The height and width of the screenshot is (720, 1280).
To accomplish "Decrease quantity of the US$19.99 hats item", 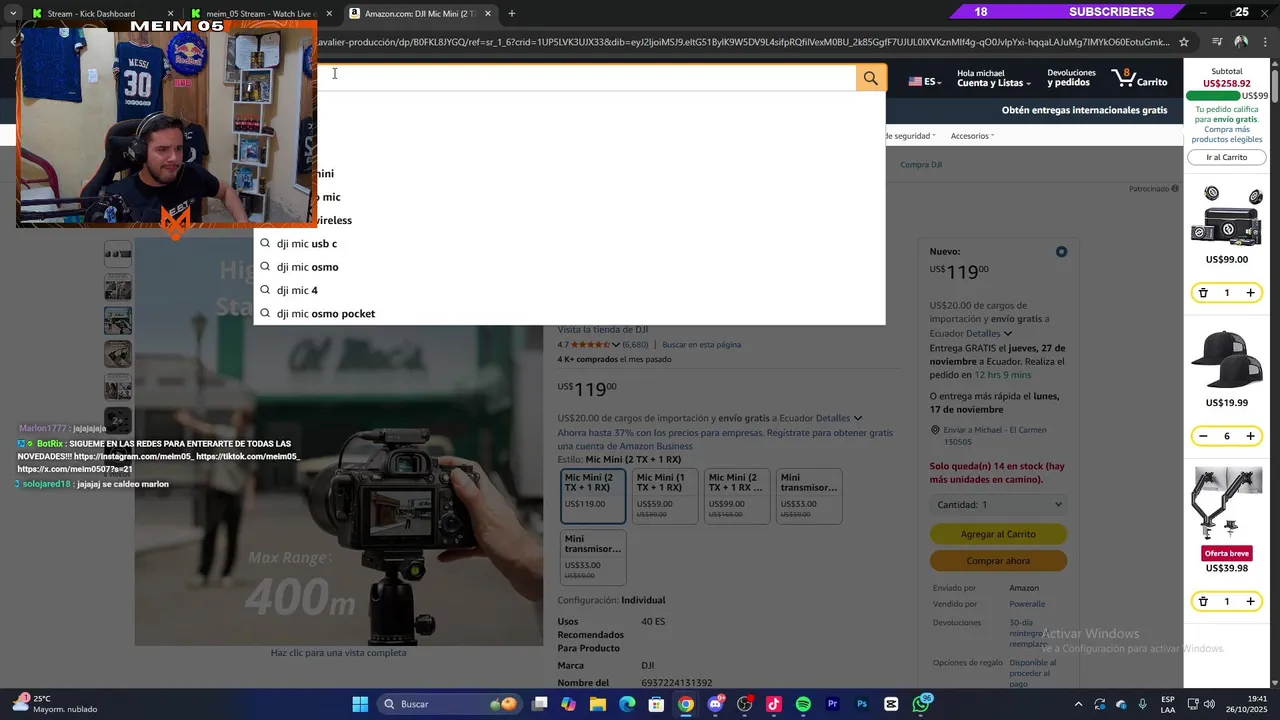I will (1203, 436).
